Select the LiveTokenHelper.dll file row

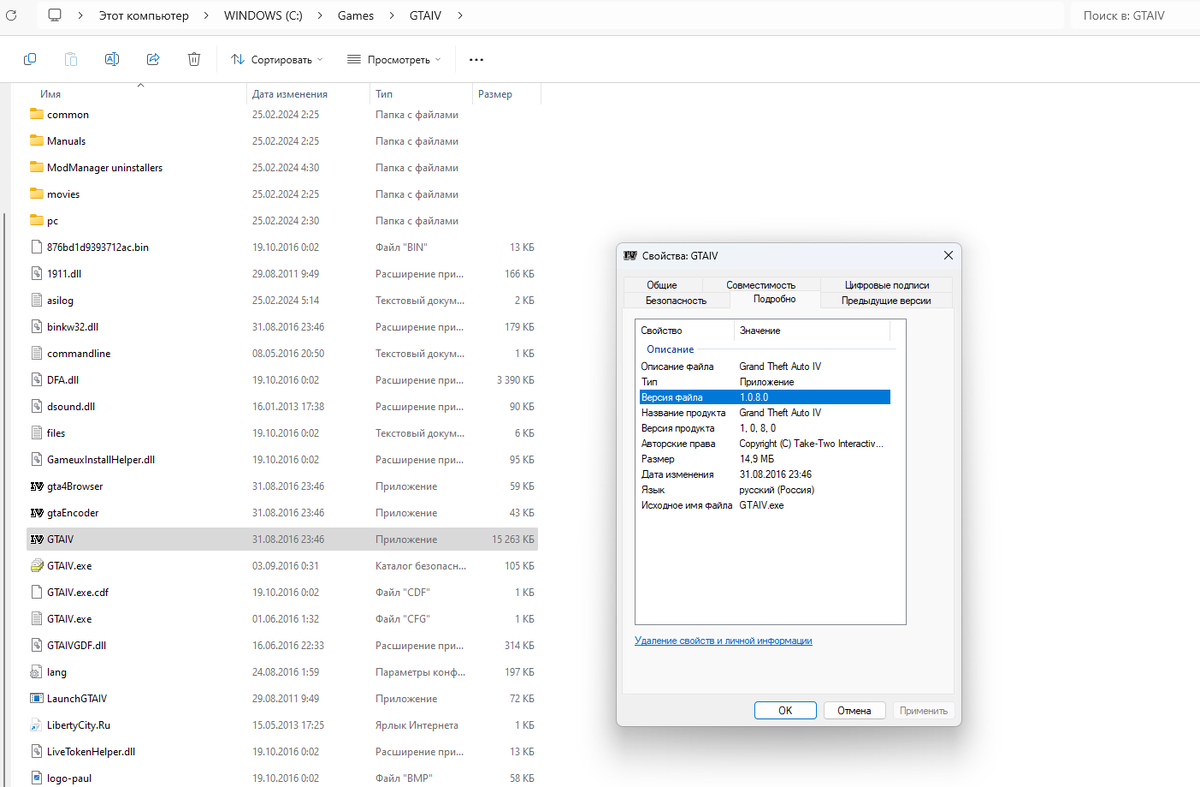click(283, 751)
